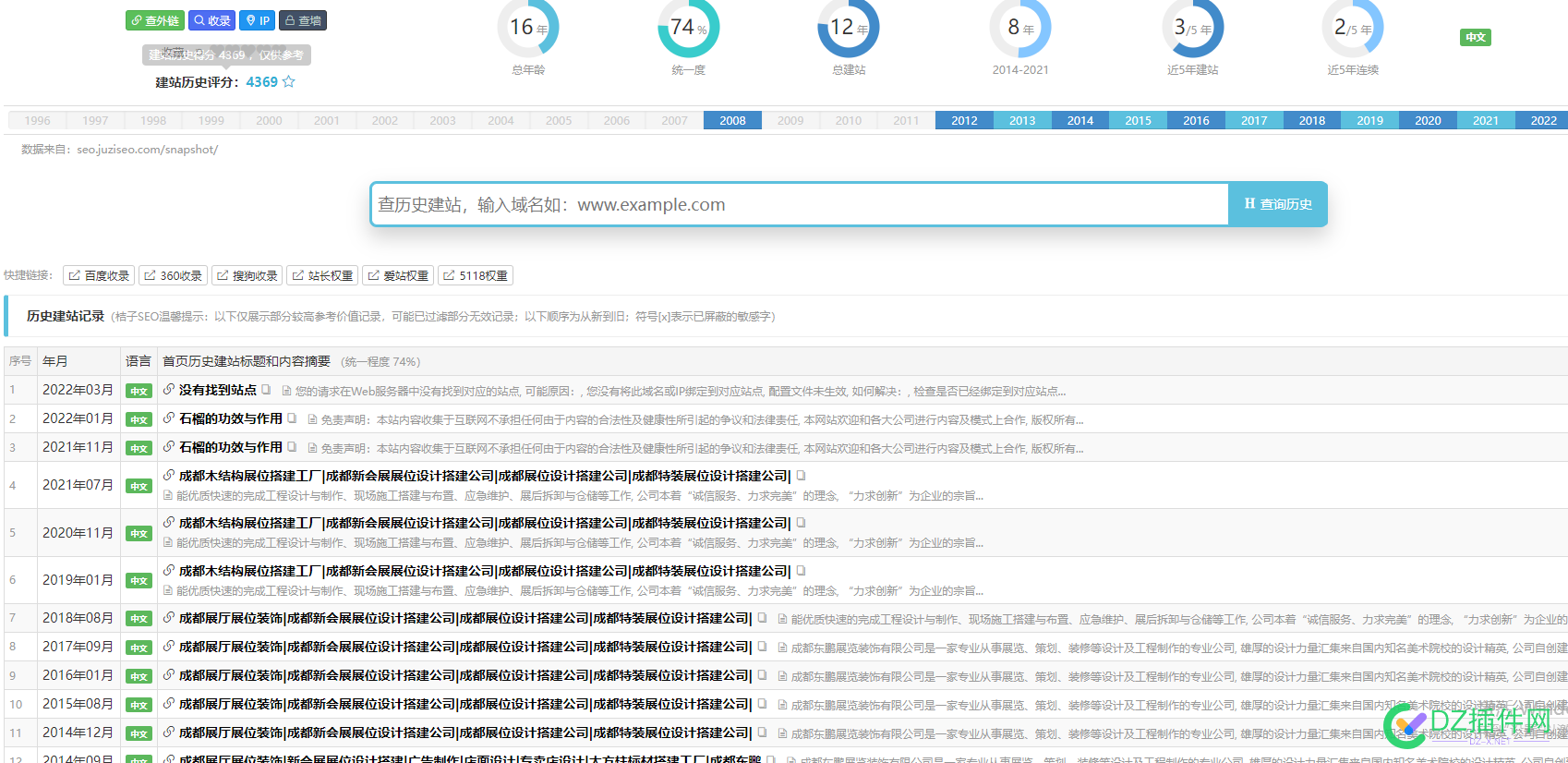Select year 1996 on the timeline

pyautogui.click(x=38, y=120)
